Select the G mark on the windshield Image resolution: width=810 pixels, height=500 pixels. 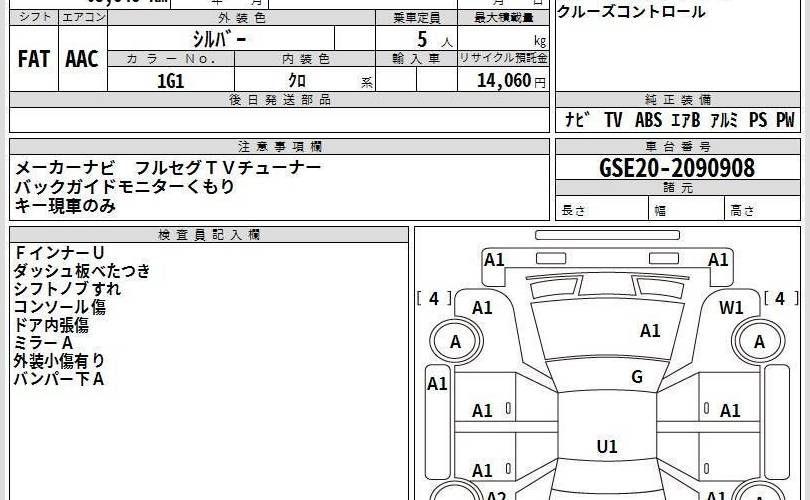[636, 377]
